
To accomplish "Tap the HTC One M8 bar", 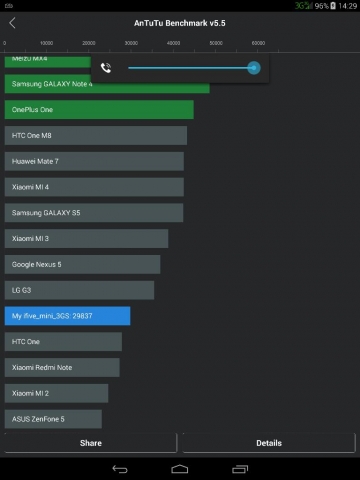I will coord(96,135).
